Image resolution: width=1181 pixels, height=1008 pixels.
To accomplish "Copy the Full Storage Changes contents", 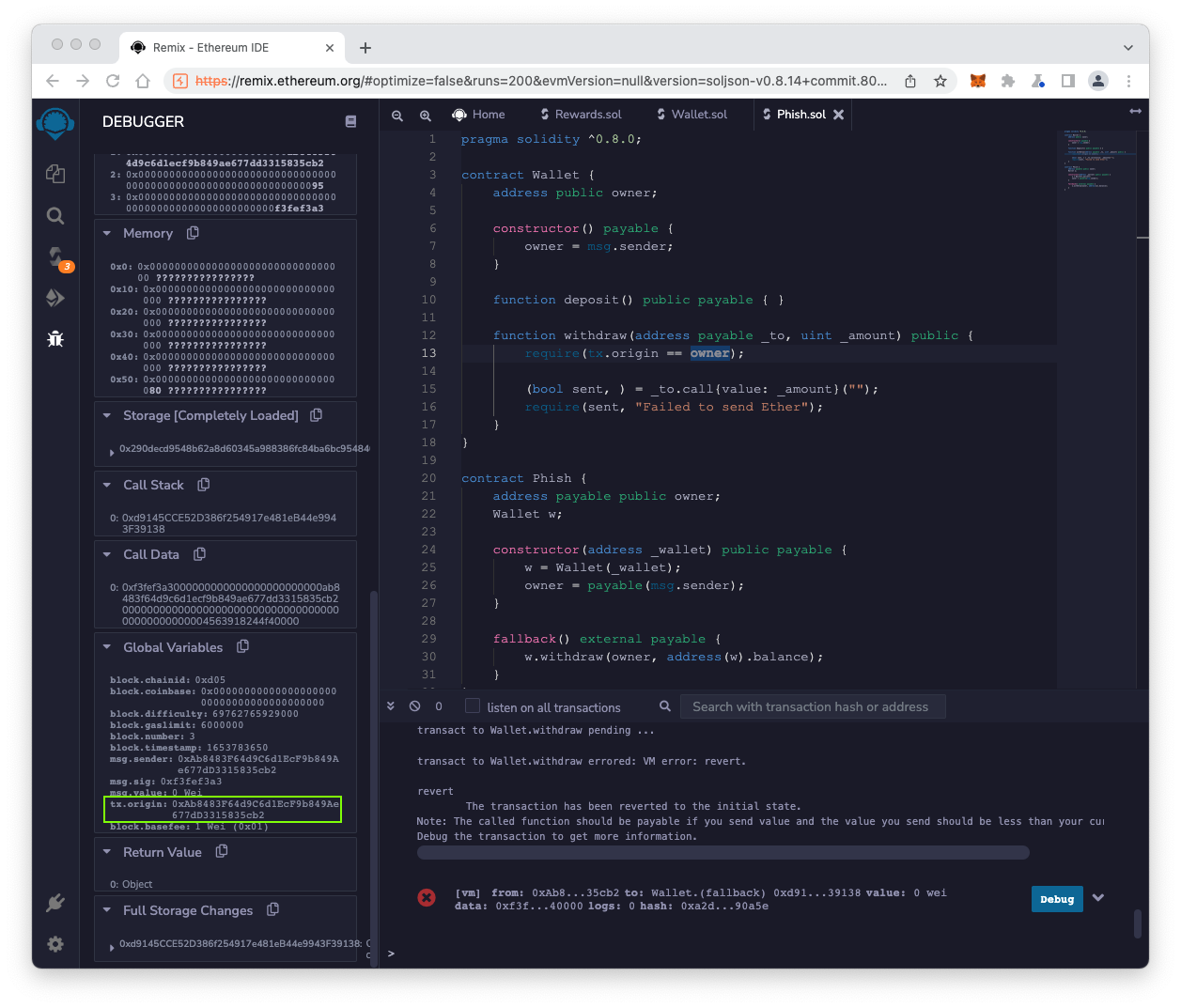I will 273,909.
